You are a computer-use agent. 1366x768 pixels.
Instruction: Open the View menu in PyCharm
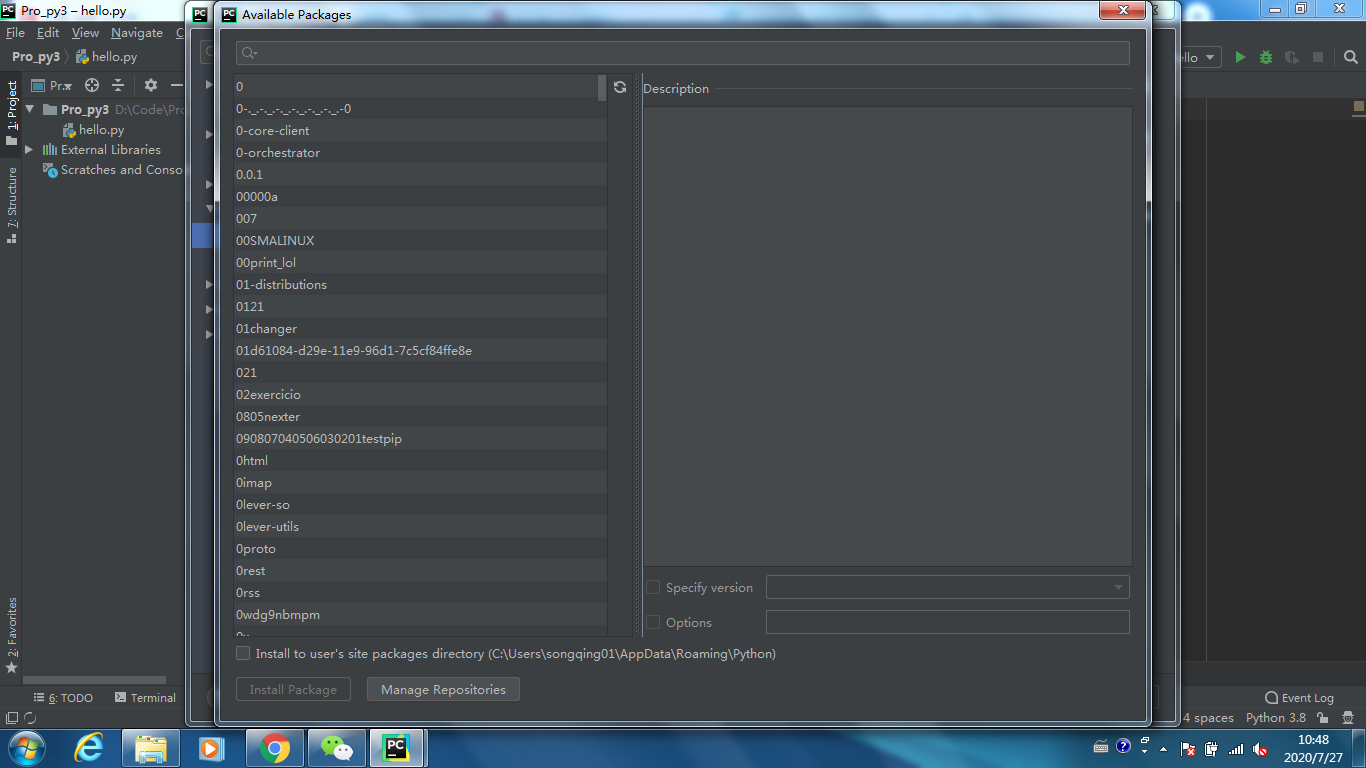click(85, 33)
